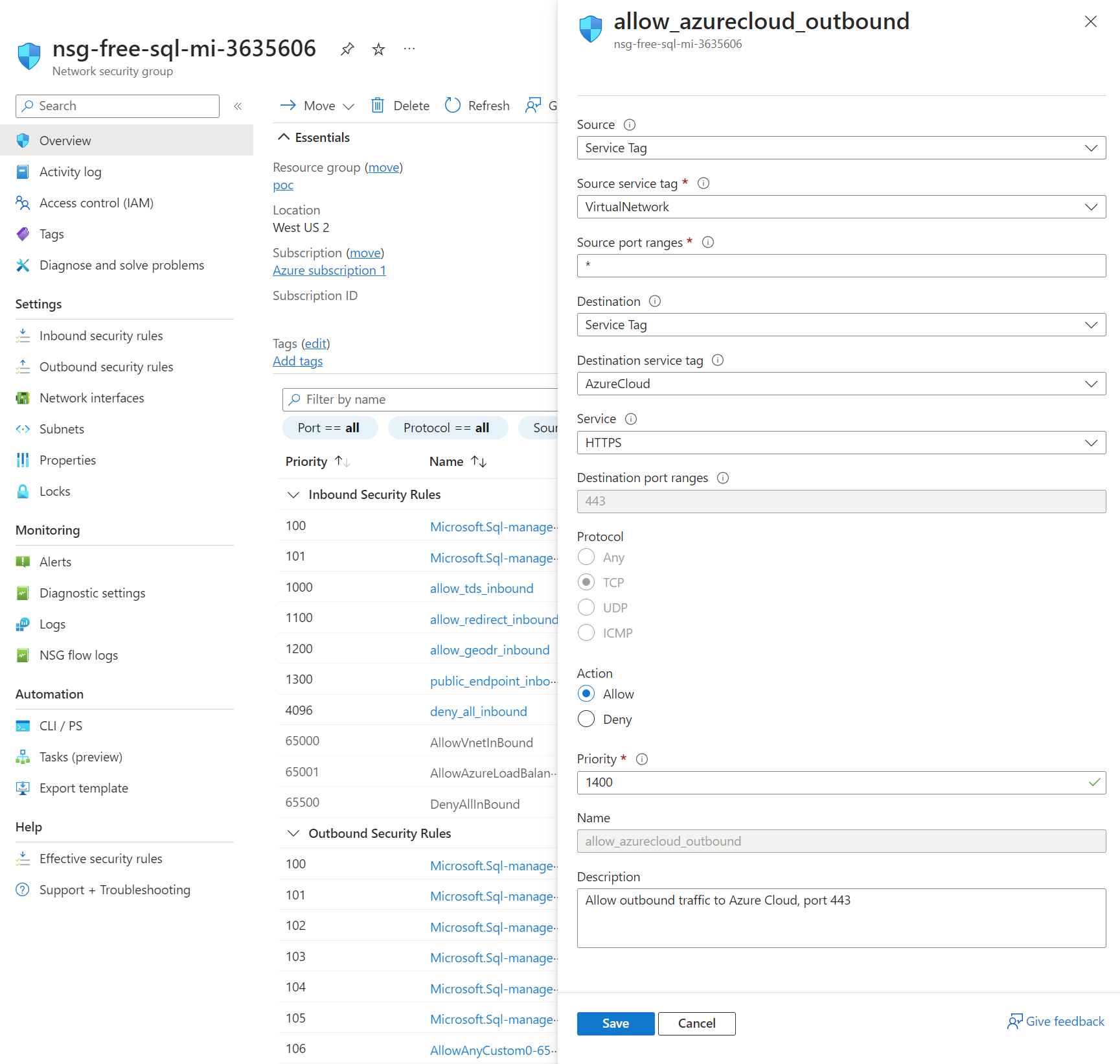Sort rules by Priority column arrows
1120x1064 pixels.
coord(343,461)
